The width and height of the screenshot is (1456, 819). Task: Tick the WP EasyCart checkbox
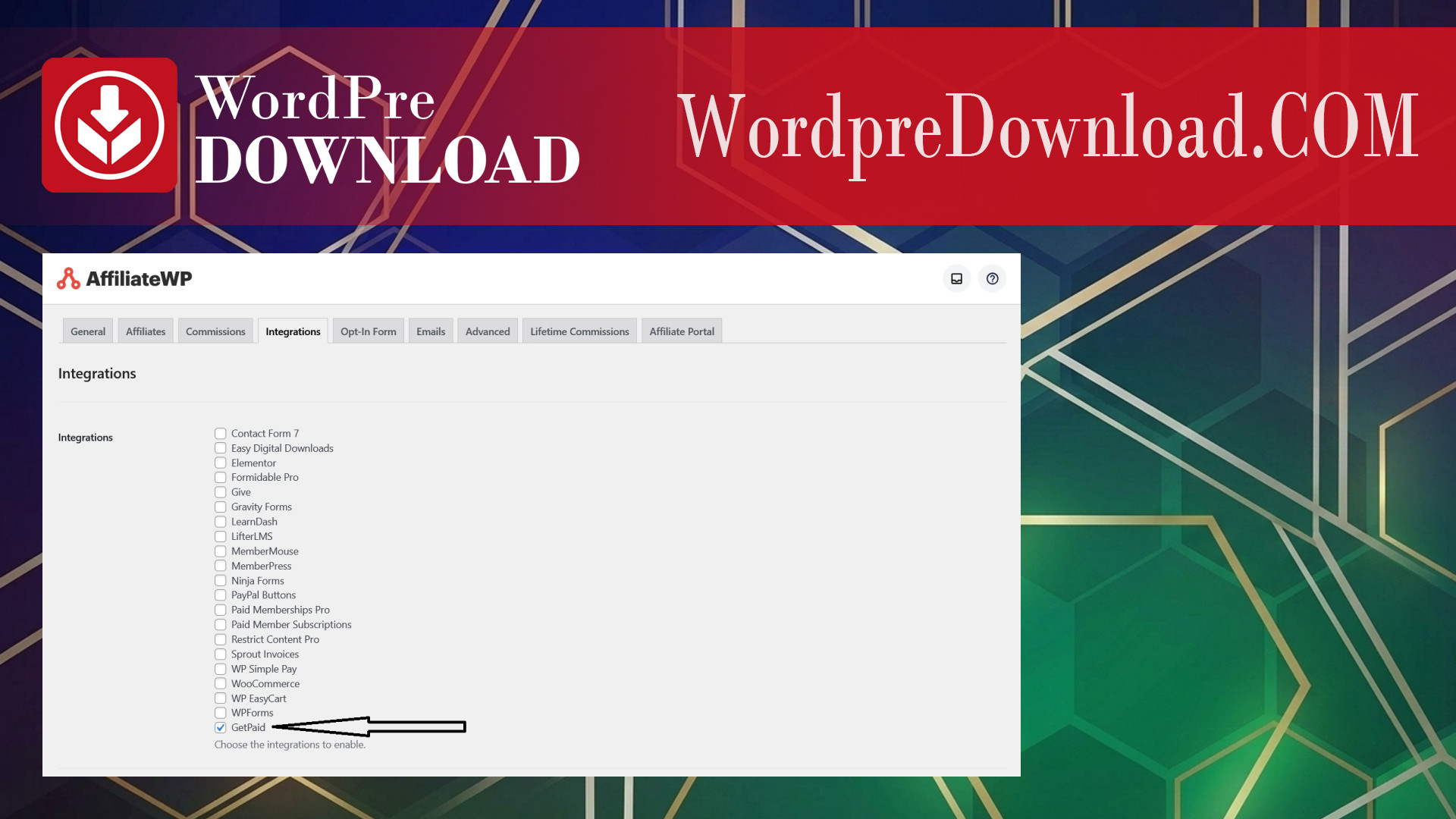pos(220,698)
